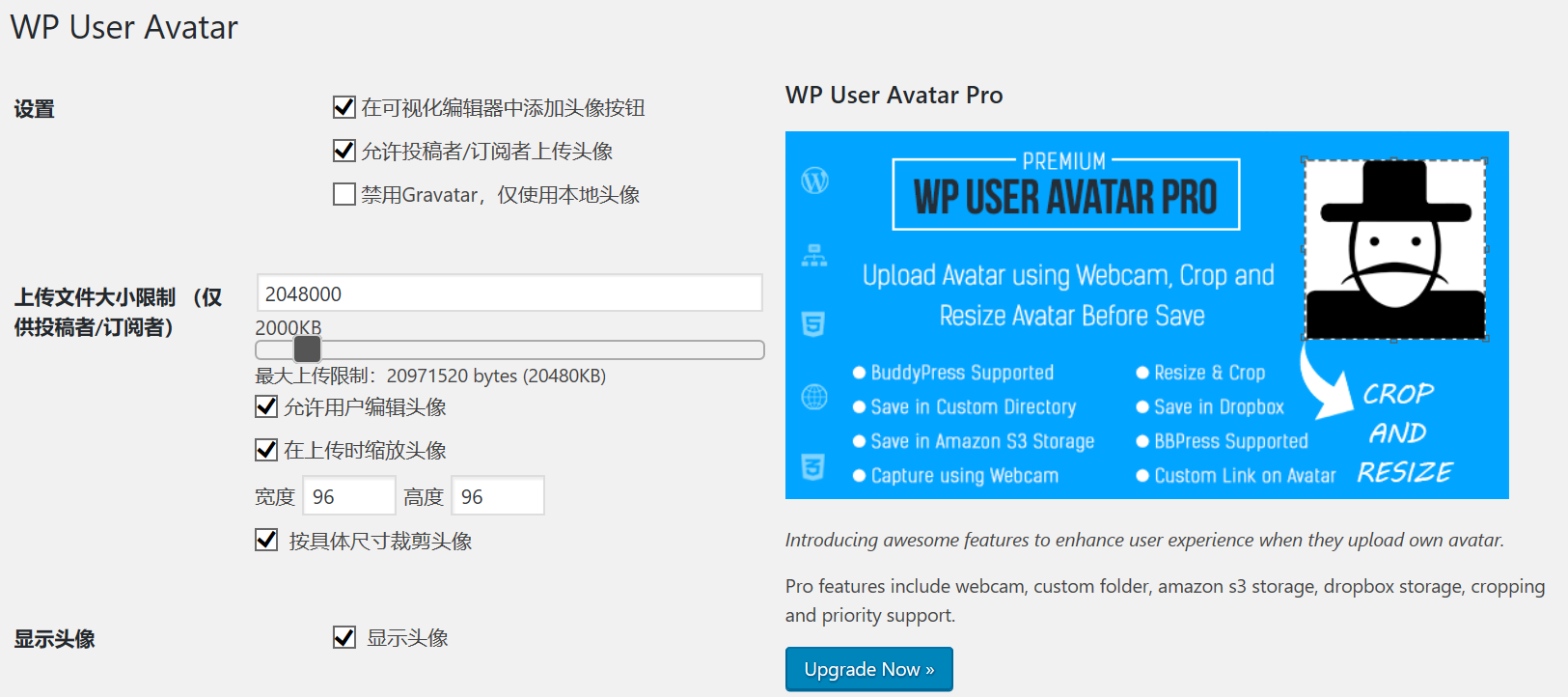The width and height of the screenshot is (1568, 697).
Task: Click the italic 'Introducing awesome features' sentence
Action: [x=1144, y=540]
